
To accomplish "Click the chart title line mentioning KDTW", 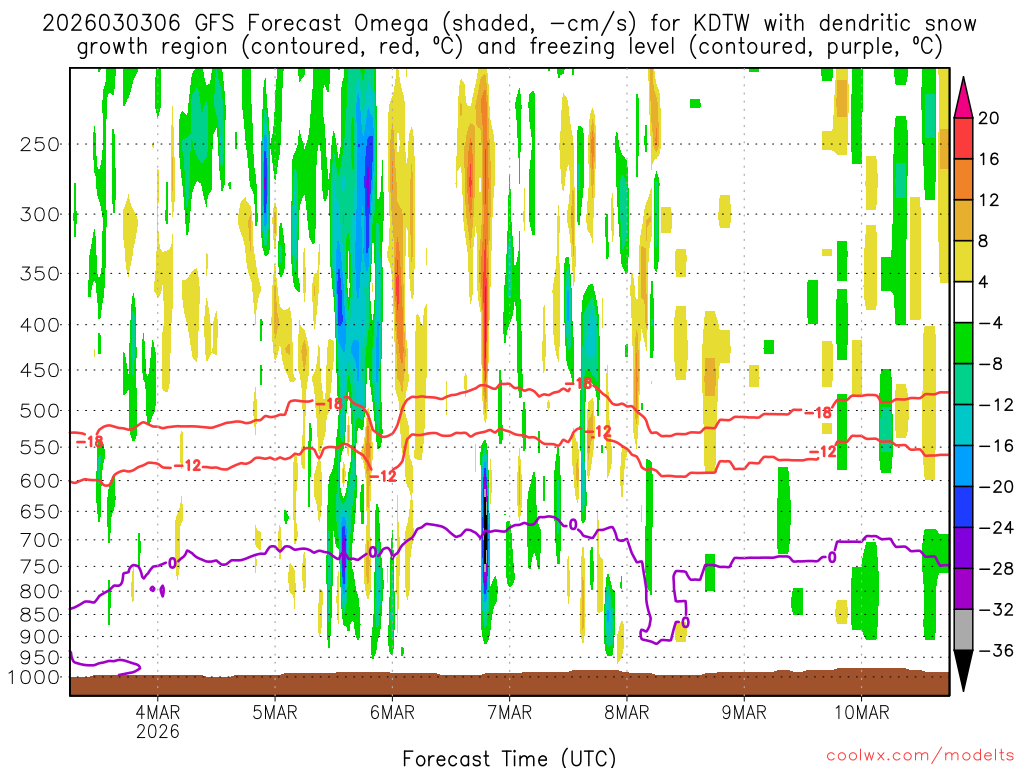I will coord(509,24).
